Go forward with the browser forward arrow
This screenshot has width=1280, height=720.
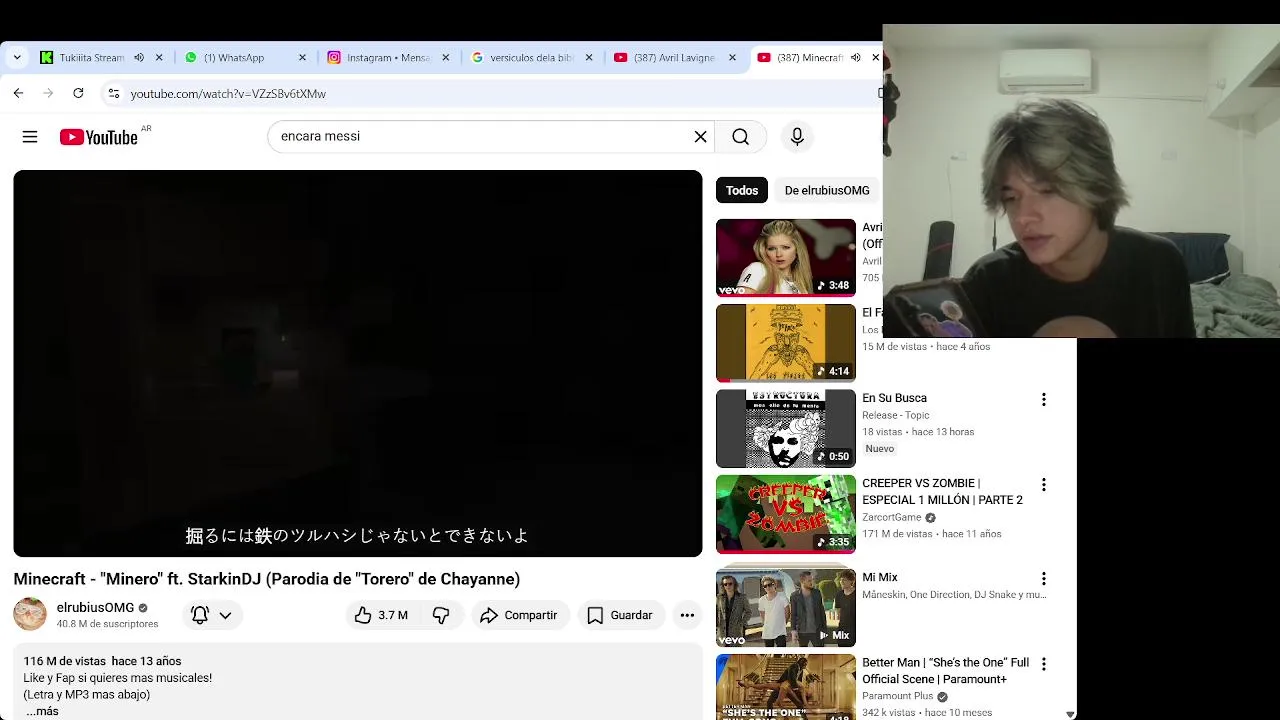(x=48, y=93)
